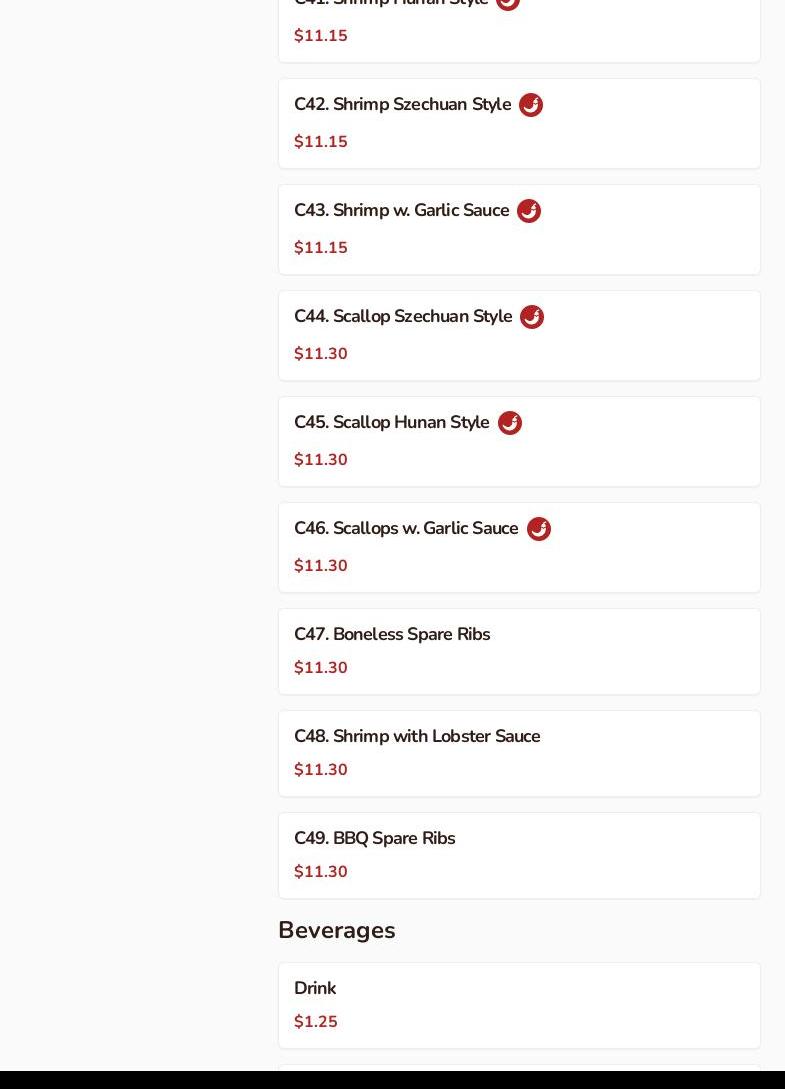This screenshot has width=785, height=1089.
Task: Click the $11.30 price under Boneless Spare Ribs
Action: [x=321, y=668]
